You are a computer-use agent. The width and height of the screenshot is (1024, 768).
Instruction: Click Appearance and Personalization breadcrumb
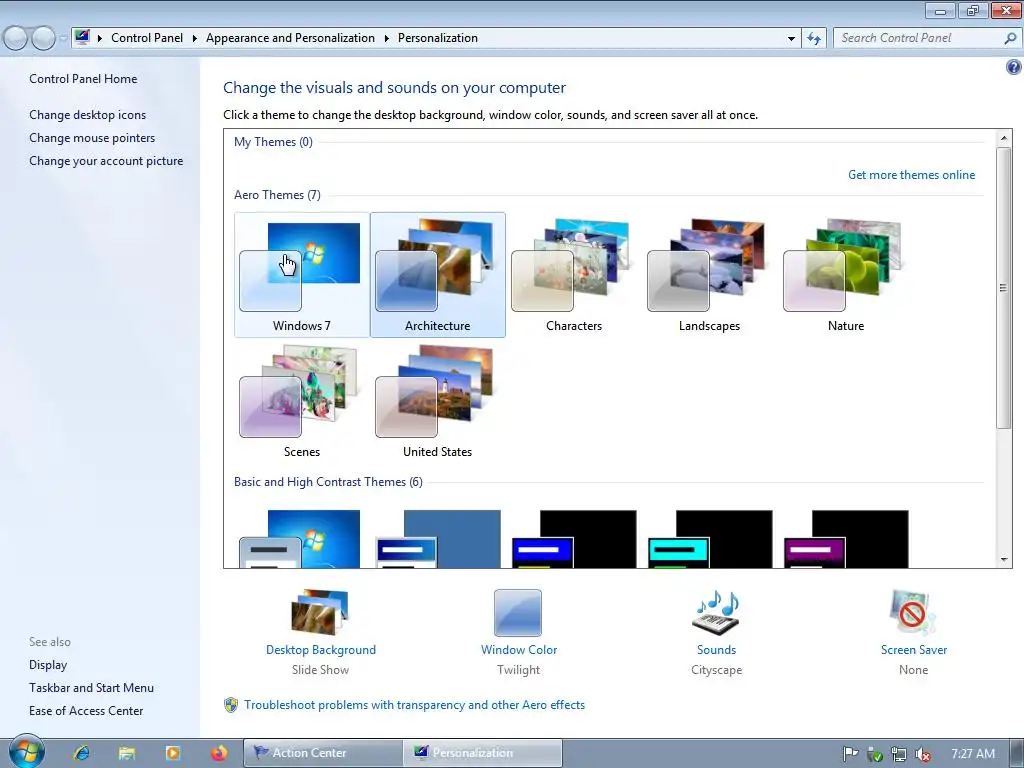click(x=290, y=38)
